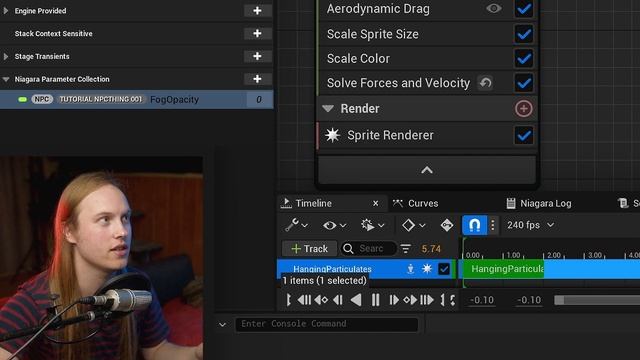Select the Scale Sprite Size module
The height and width of the screenshot is (360, 640).
372,34
